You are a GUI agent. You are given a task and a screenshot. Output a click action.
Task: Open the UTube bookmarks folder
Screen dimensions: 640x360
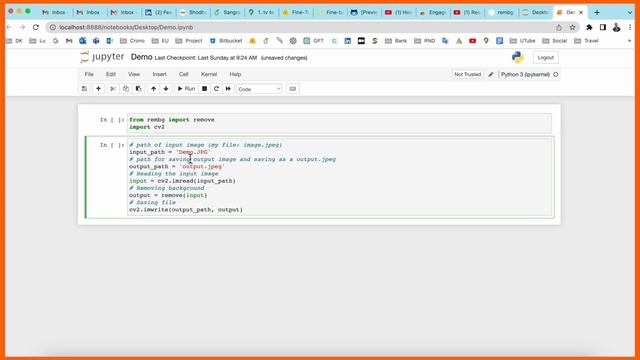point(522,41)
